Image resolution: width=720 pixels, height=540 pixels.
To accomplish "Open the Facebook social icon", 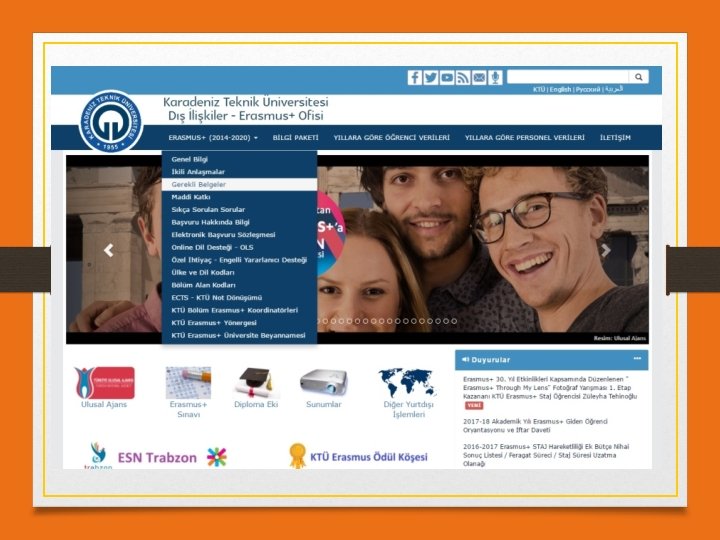I will coord(415,77).
